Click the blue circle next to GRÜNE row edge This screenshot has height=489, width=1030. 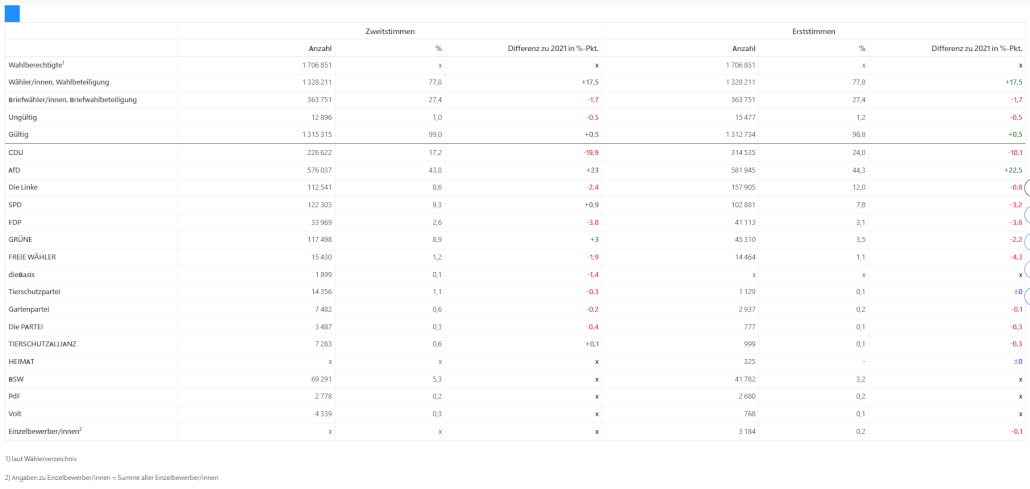pos(1027,243)
